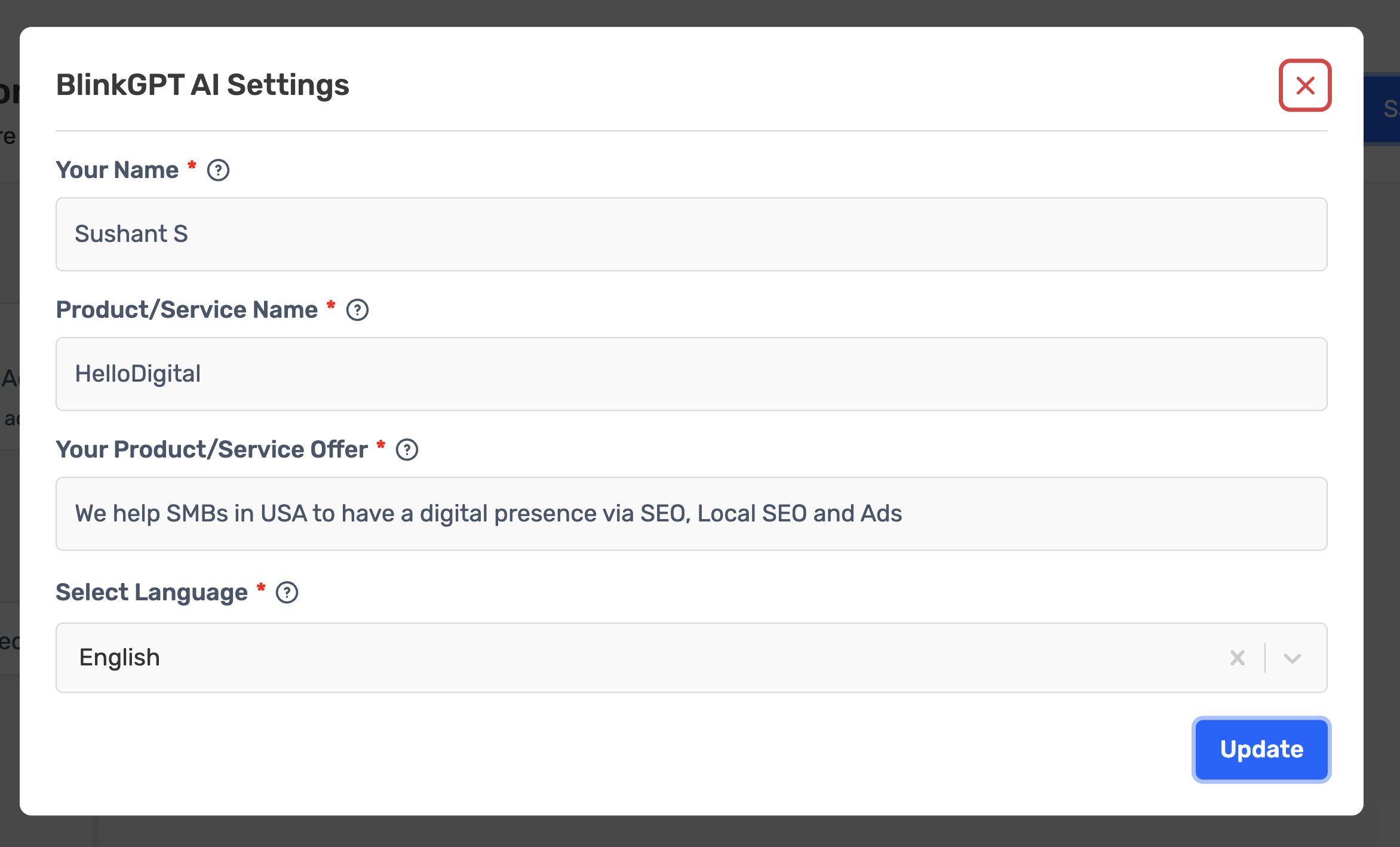The width and height of the screenshot is (1400, 847).
Task: Click the Update button
Action: click(x=1261, y=749)
